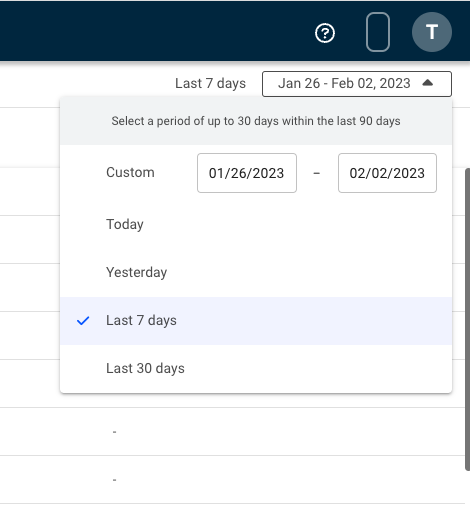The image size is (470, 506).
Task: Click the Custom period label
Action: (x=130, y=172)
